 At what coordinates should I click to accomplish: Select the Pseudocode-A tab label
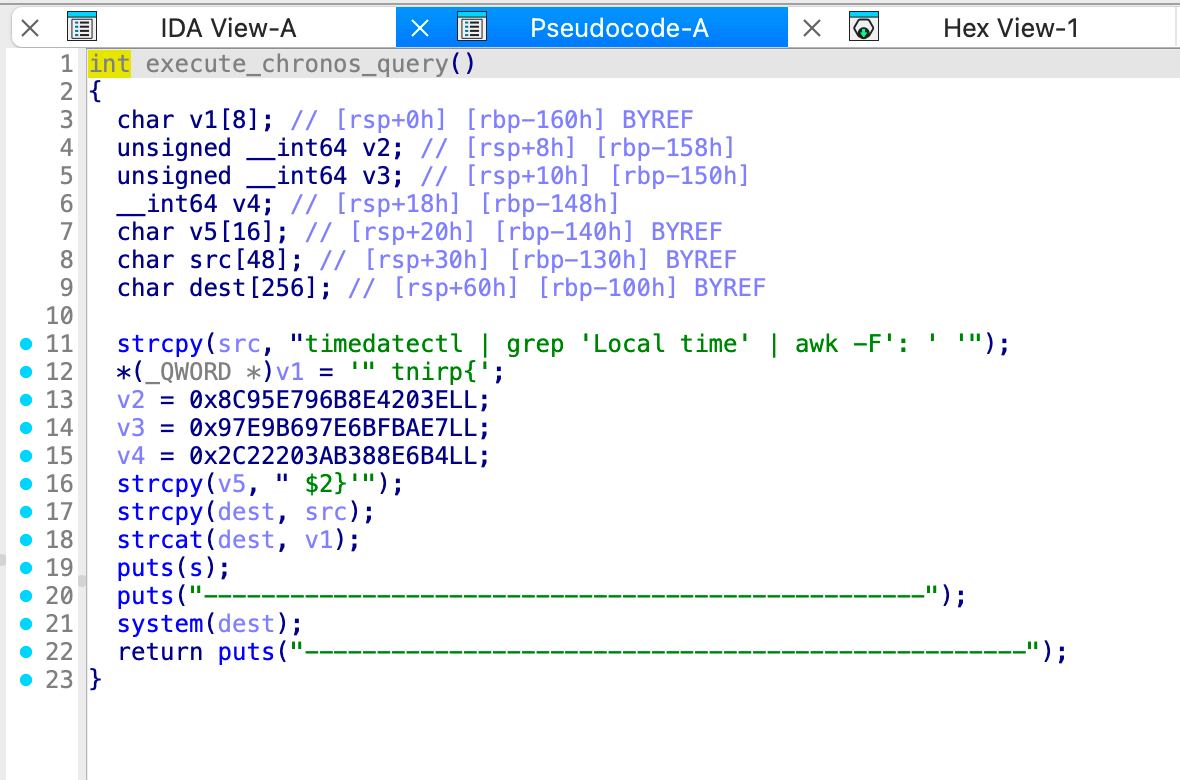point(619,28)
